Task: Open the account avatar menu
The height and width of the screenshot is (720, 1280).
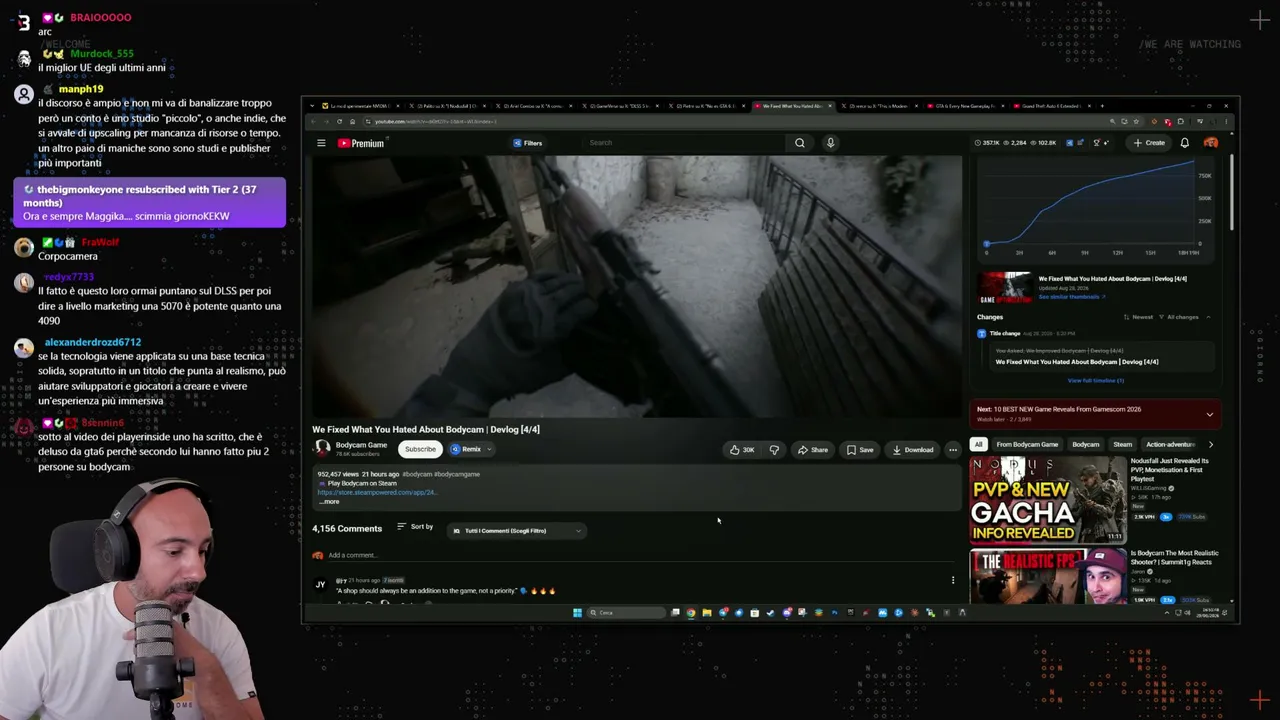Action: tap(1211, 143)
